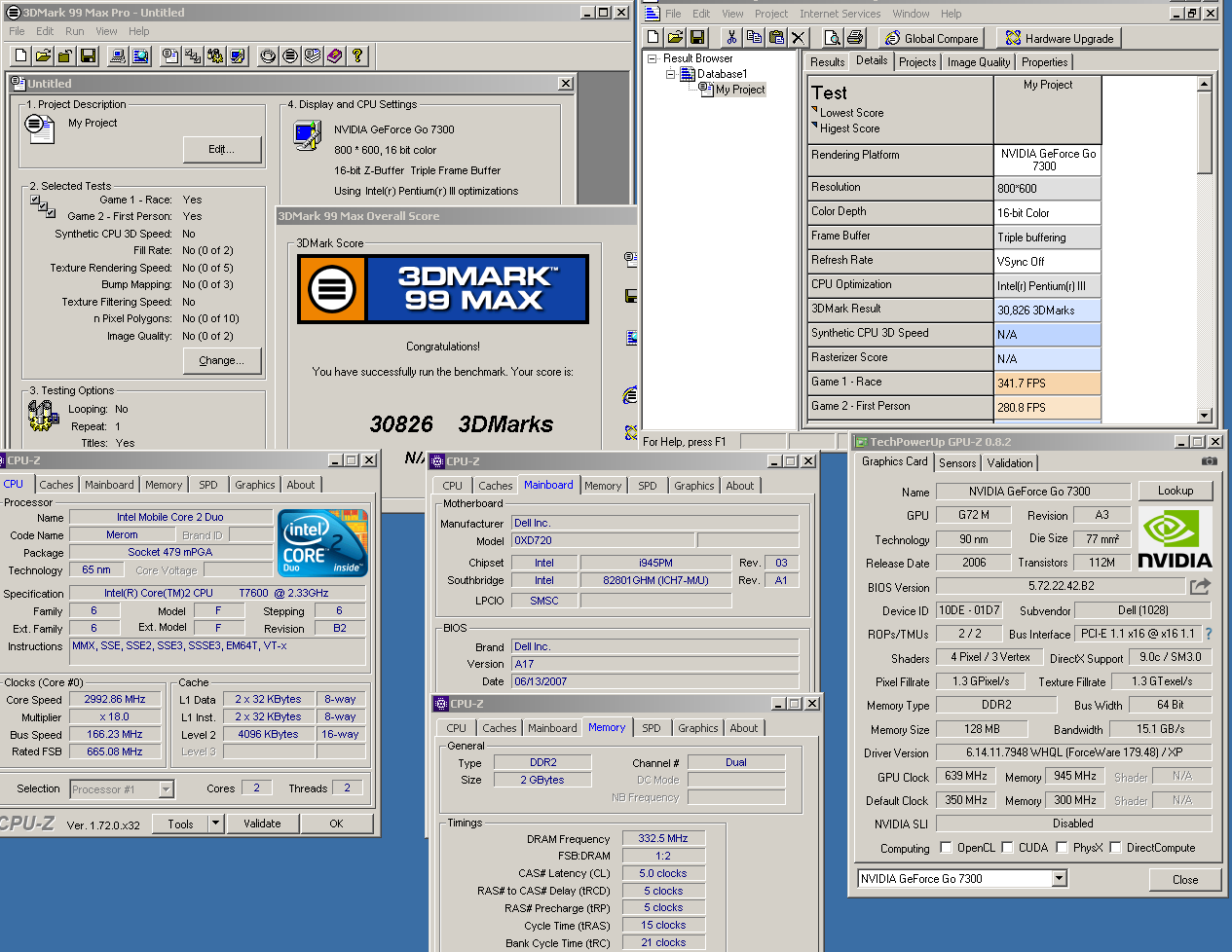
Task: Toggle the DirectCompute checkbox in GPU-Z
Action: pos(1116,847)
